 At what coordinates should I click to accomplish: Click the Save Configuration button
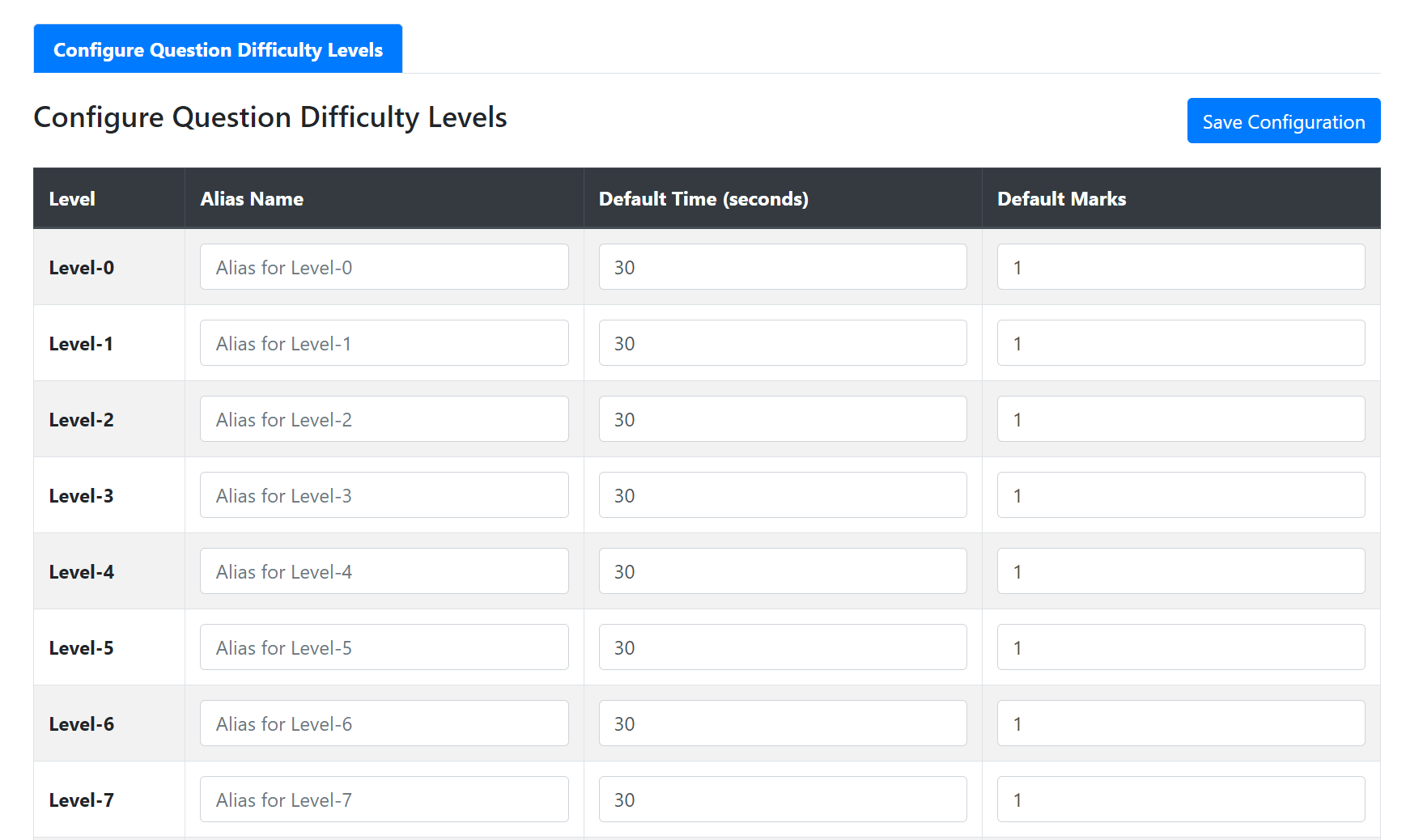[1283, 121]
